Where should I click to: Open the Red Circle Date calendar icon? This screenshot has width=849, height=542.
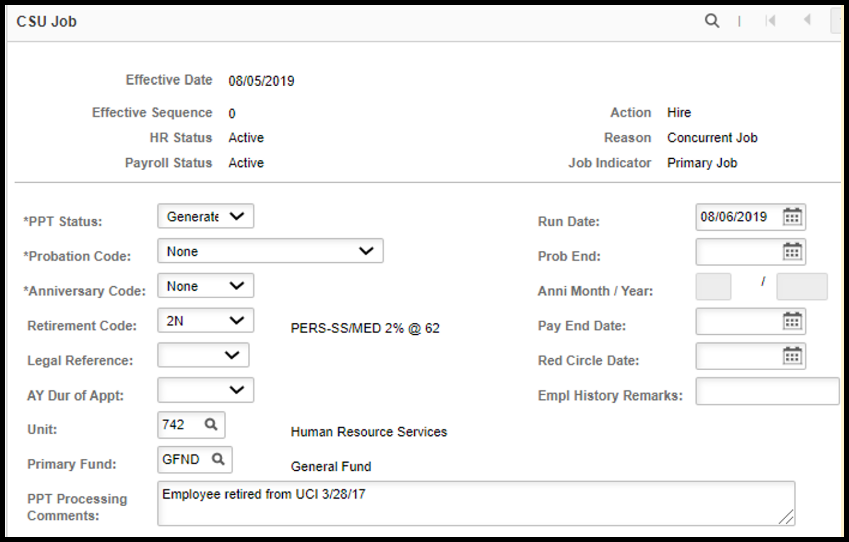(792, 356)
